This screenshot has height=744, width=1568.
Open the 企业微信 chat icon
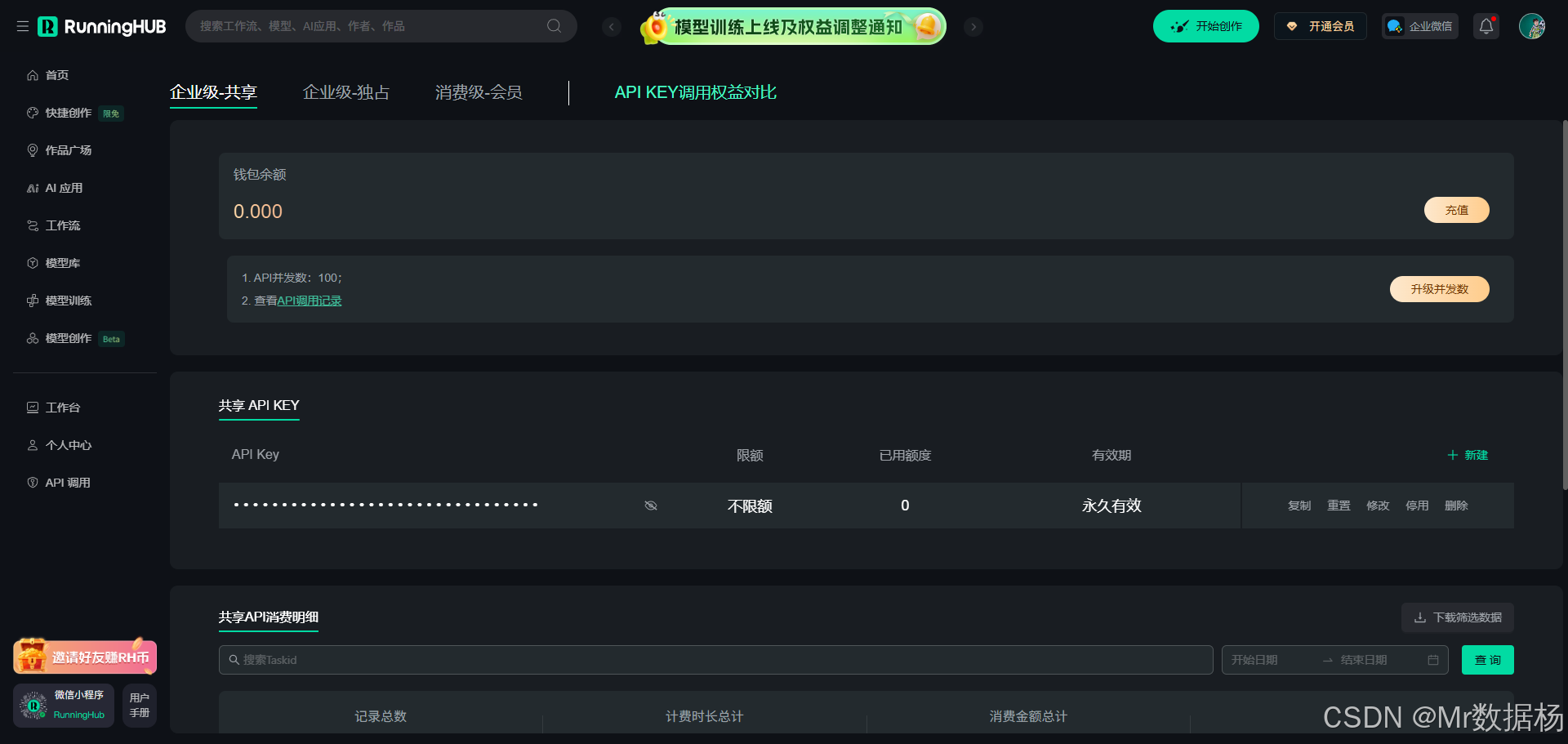[x=1394, y=25]
